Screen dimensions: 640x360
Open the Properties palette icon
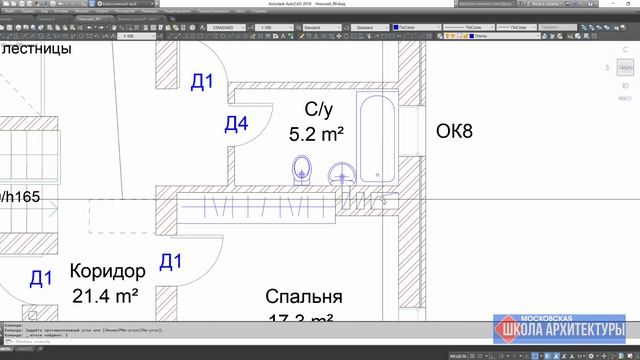146,27
